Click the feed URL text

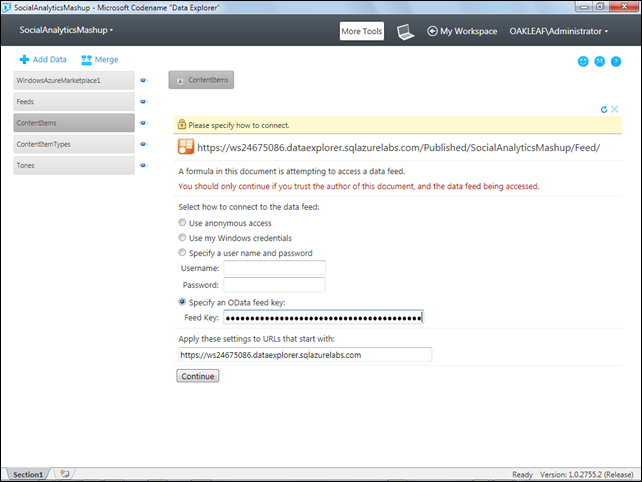pyautogui.click(x=398, y=147)
